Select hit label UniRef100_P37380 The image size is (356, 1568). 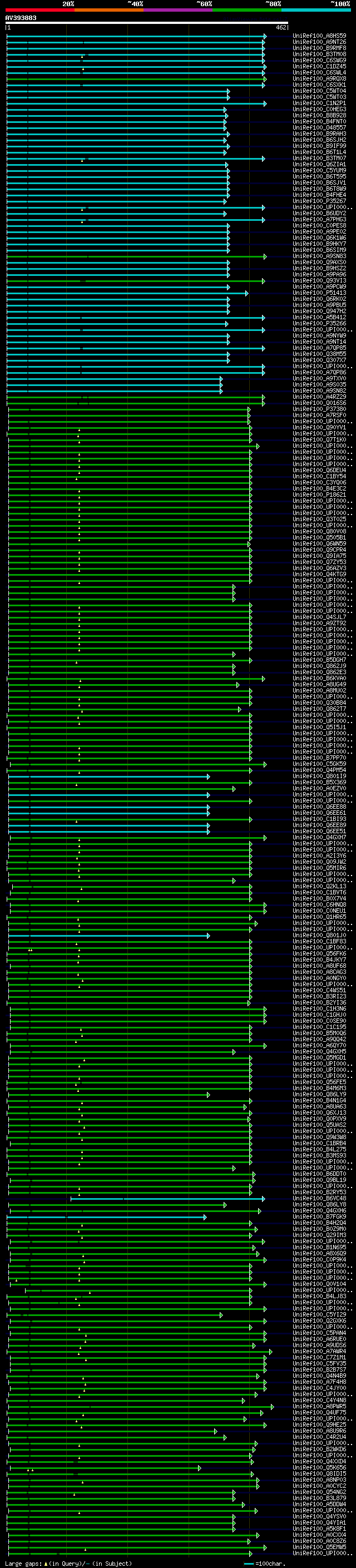click(319, 409)
